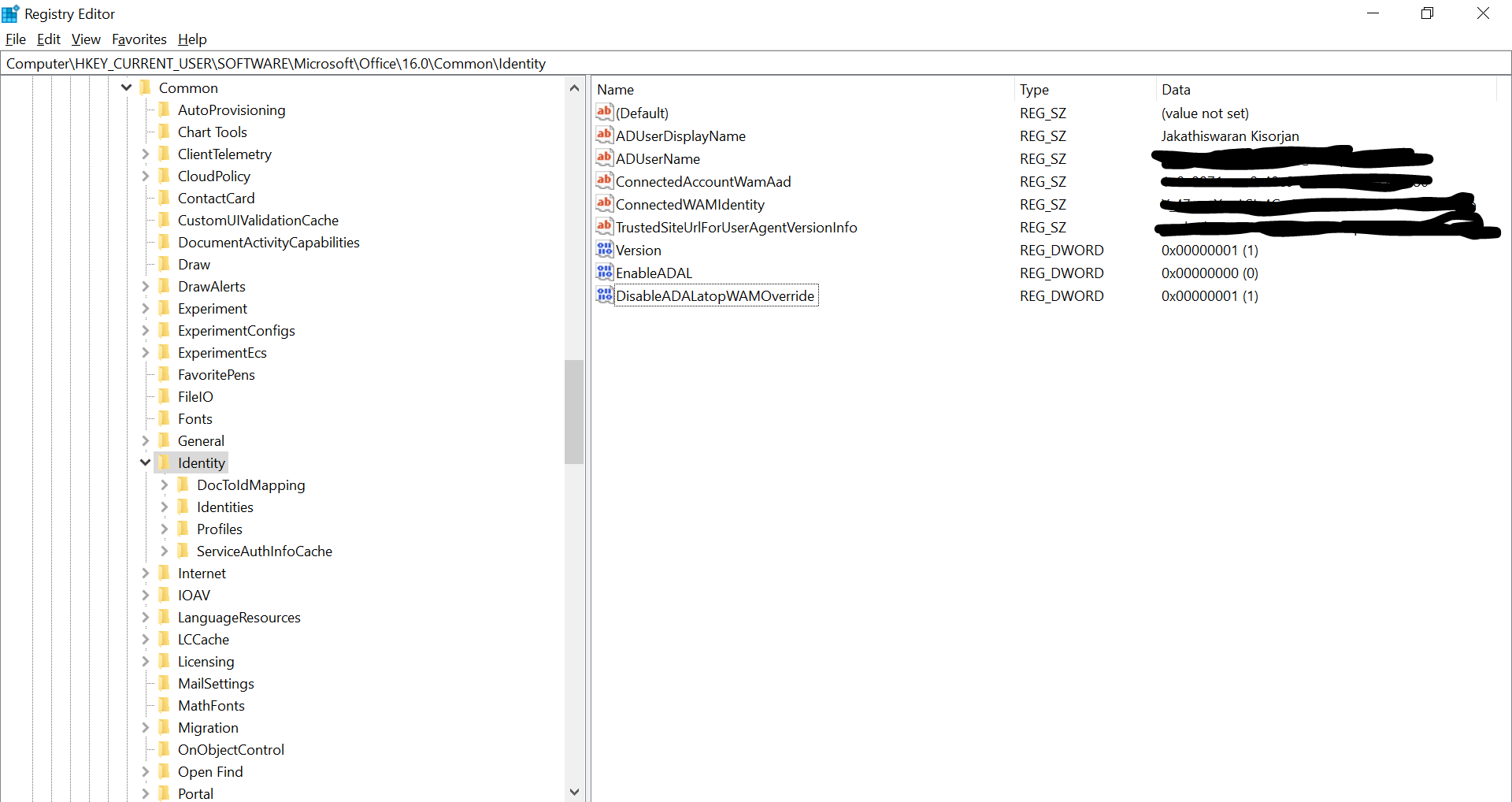This screenshot has height=802, width=1512.
Task: Click the string icon next to ADUserName
Action: [x=604, y=158]
